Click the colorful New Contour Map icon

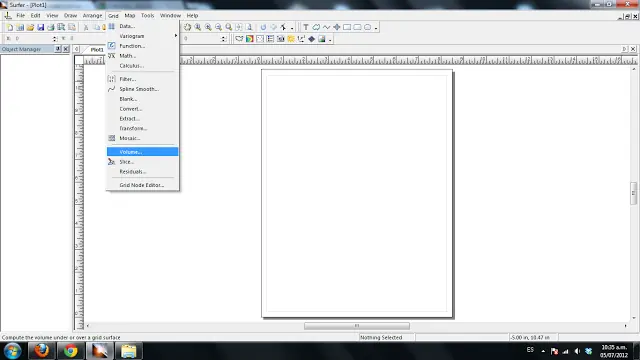click(249, 39)
